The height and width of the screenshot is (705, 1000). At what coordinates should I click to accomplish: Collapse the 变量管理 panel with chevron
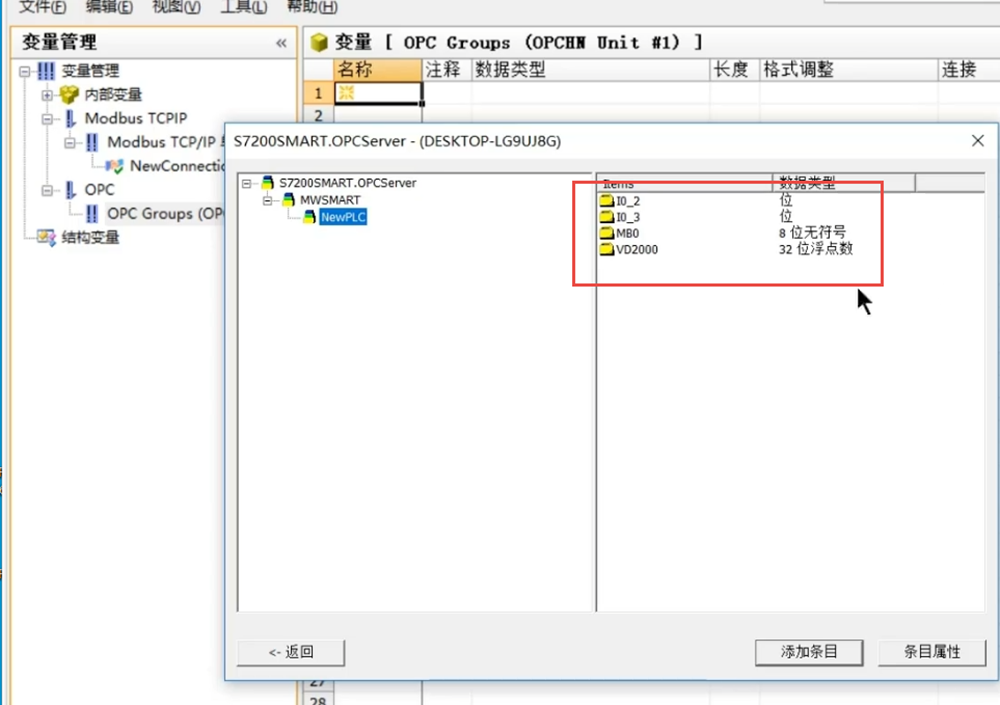pyautogui.click(x=281, y=43)
